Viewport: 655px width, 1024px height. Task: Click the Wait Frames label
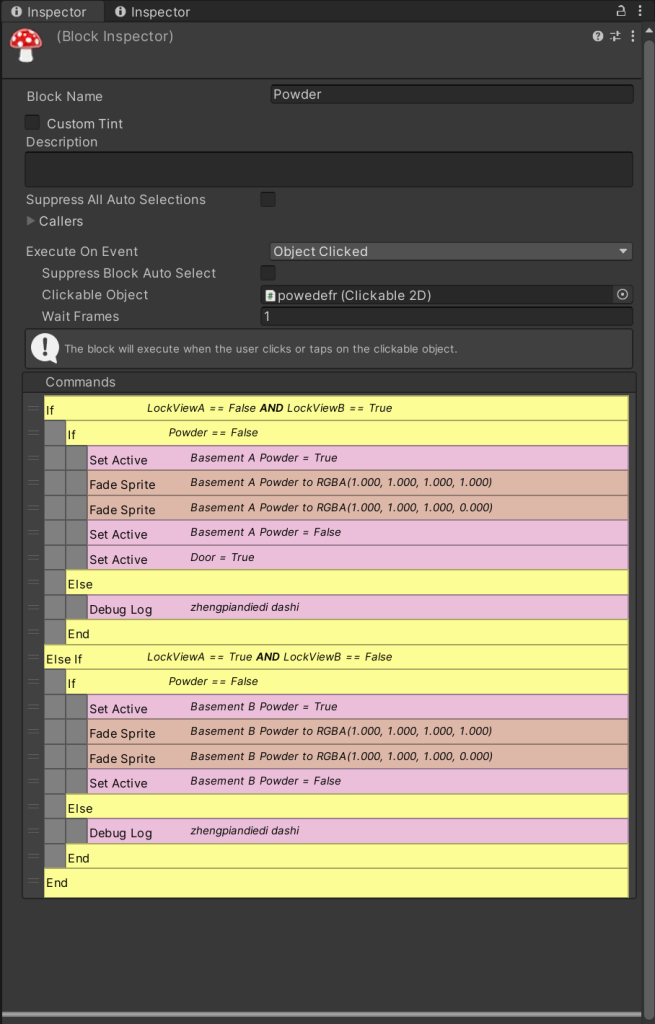click(x=80, y=316)
